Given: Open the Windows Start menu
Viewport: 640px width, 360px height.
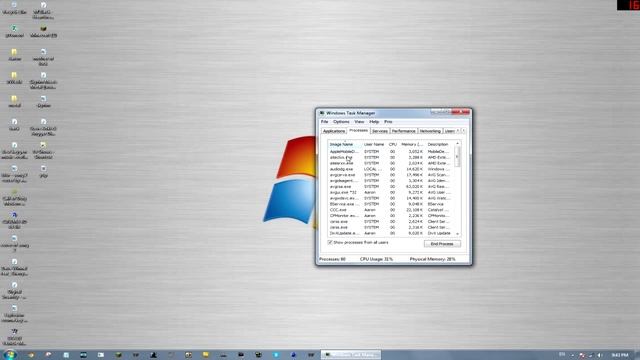Looking at the screenshot, I should [x=10, y=355].
